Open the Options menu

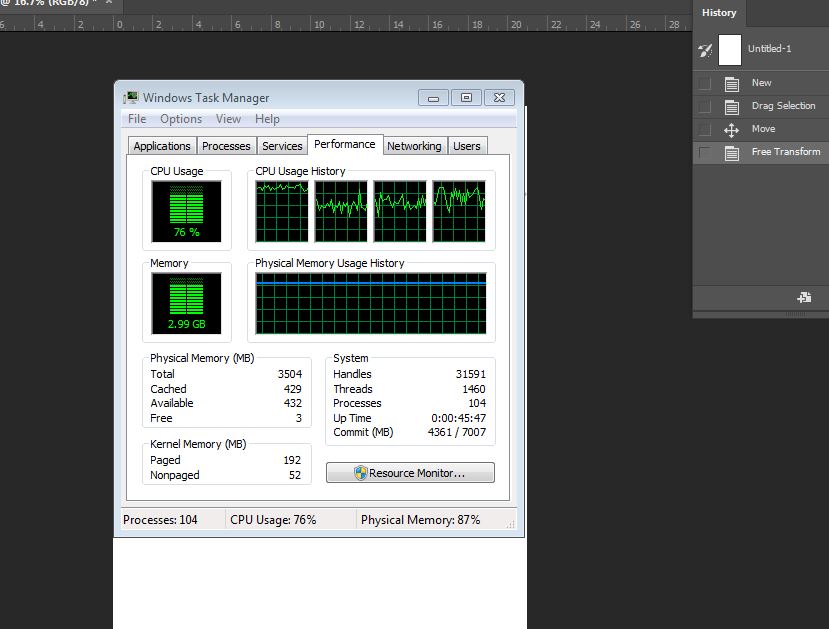pyautogui.click(x=181, y=119)
